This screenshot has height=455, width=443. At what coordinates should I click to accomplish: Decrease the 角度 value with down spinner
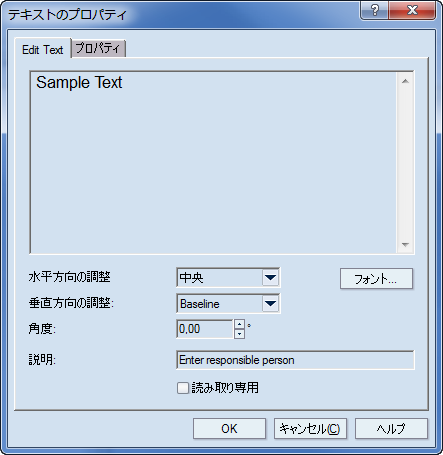tap(239, 334)
